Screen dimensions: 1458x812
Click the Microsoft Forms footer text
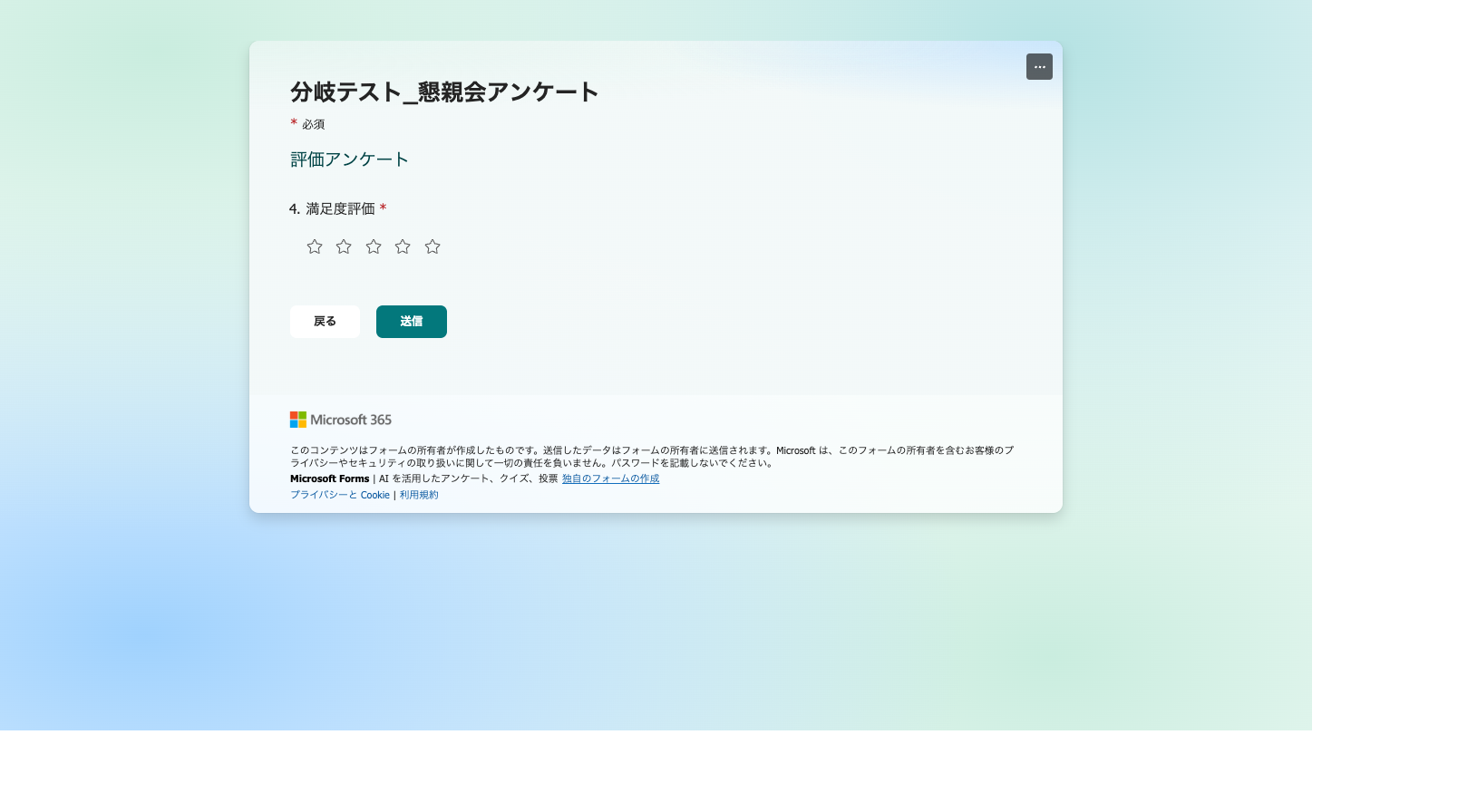(330, 478)
